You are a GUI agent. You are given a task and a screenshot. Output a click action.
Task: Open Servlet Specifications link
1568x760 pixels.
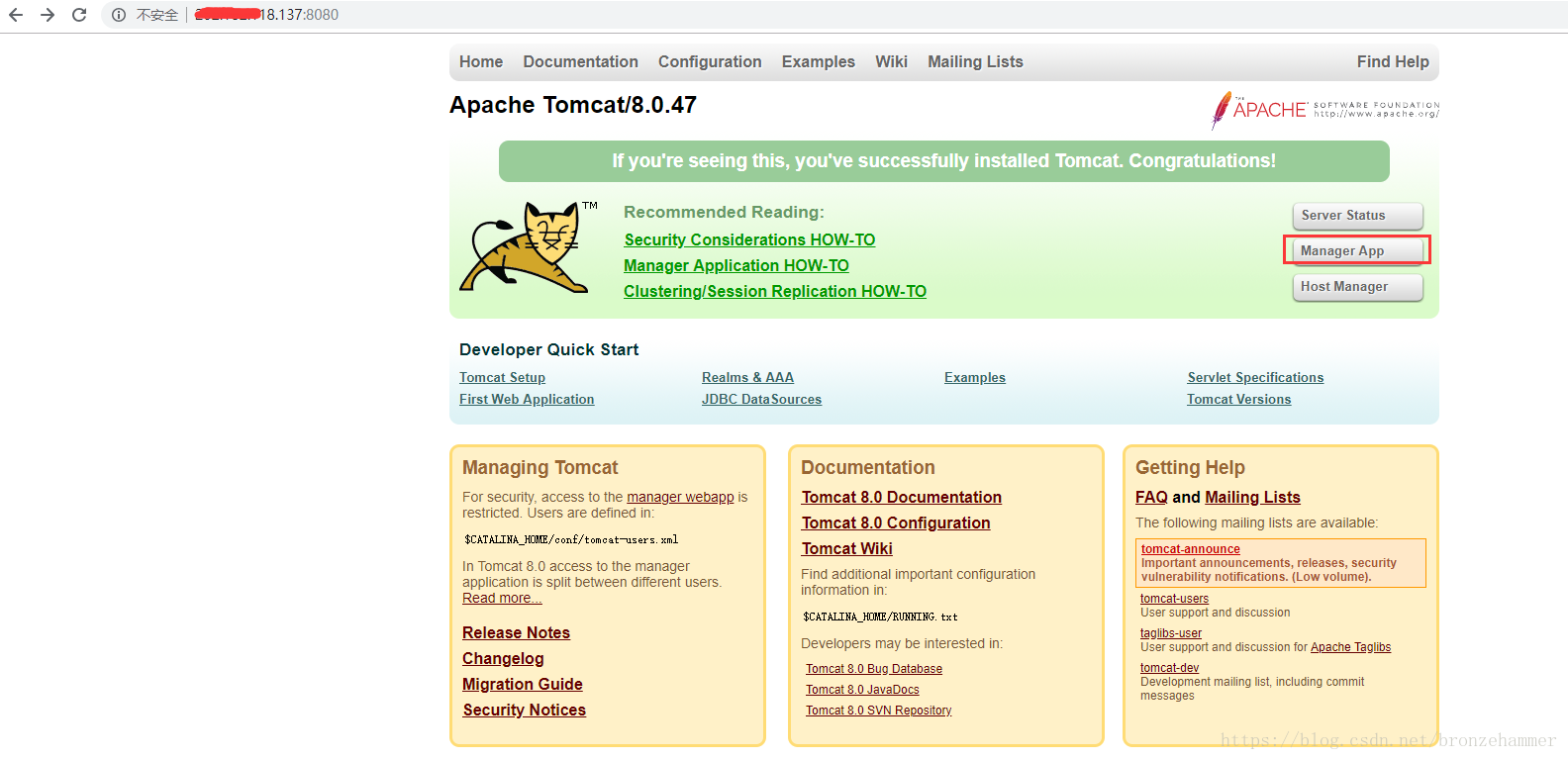pos(1255,377)
